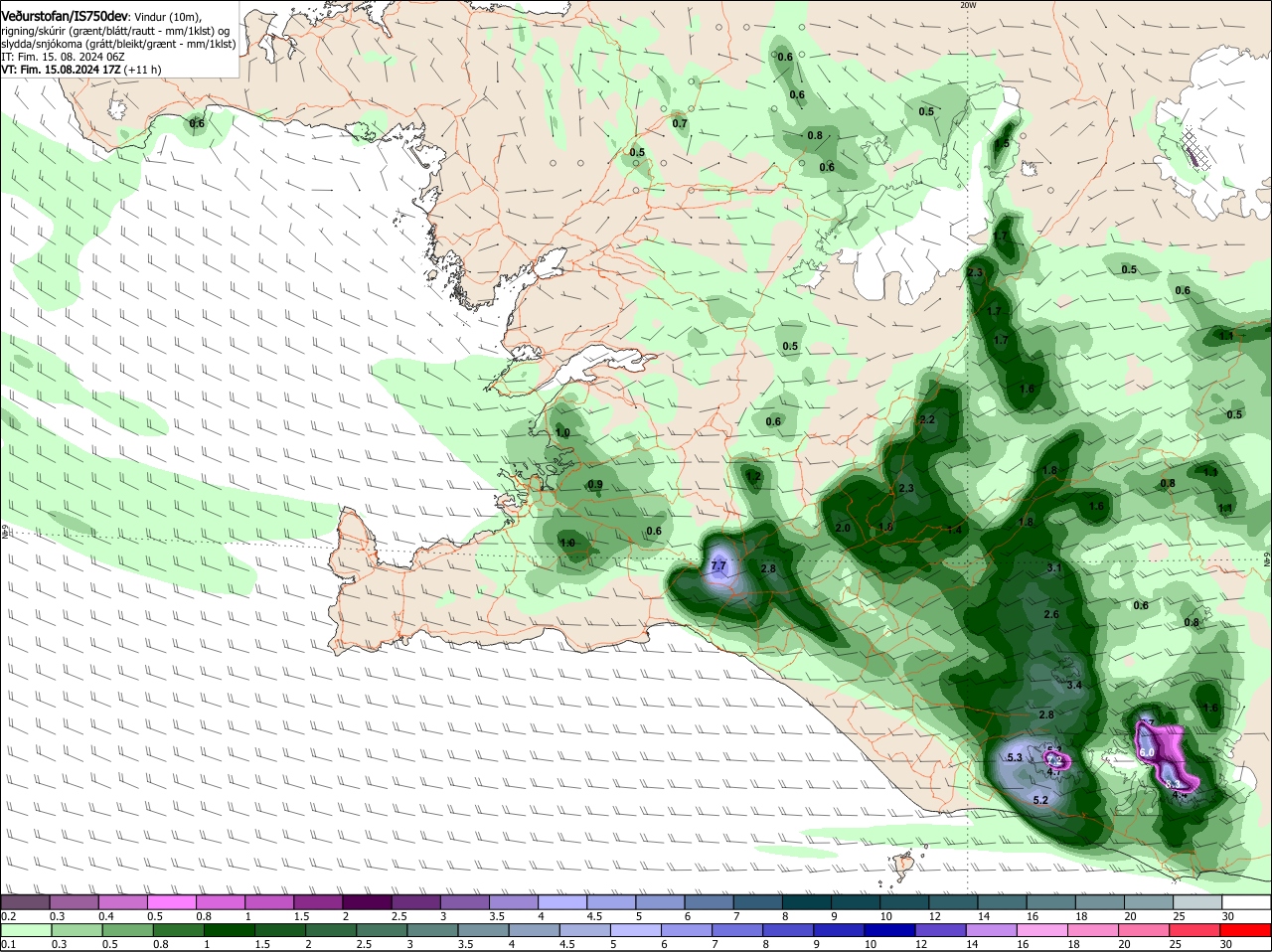Click the 5.3 precipitation value
Image resolution: width=1272 pixels, height=952 pixels.
click(x=1015, y=757)
